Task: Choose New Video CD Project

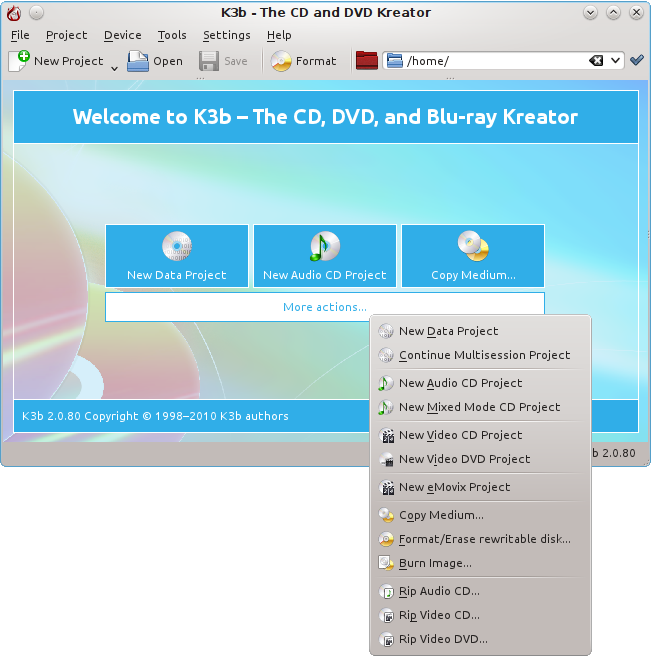Action: coord(480,435)
